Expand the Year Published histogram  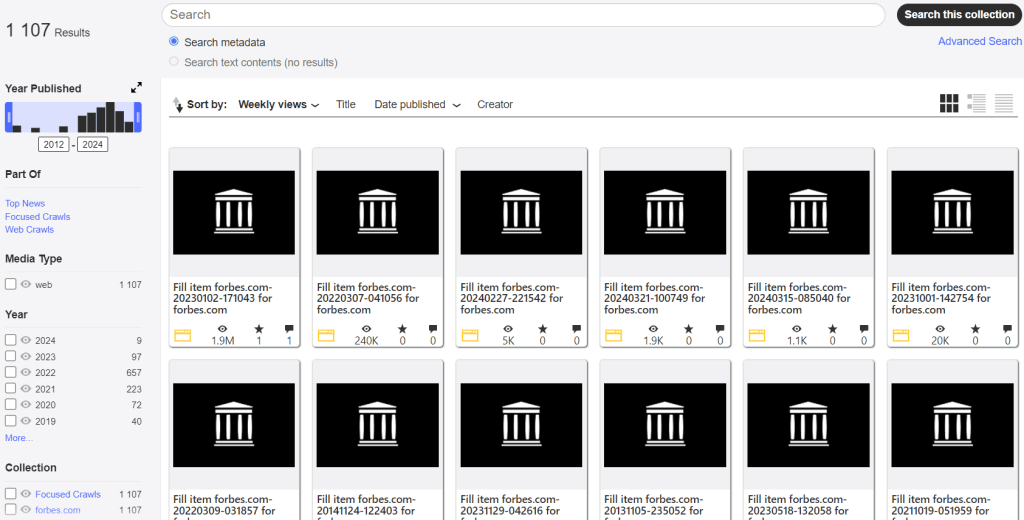tap(136, 88)
